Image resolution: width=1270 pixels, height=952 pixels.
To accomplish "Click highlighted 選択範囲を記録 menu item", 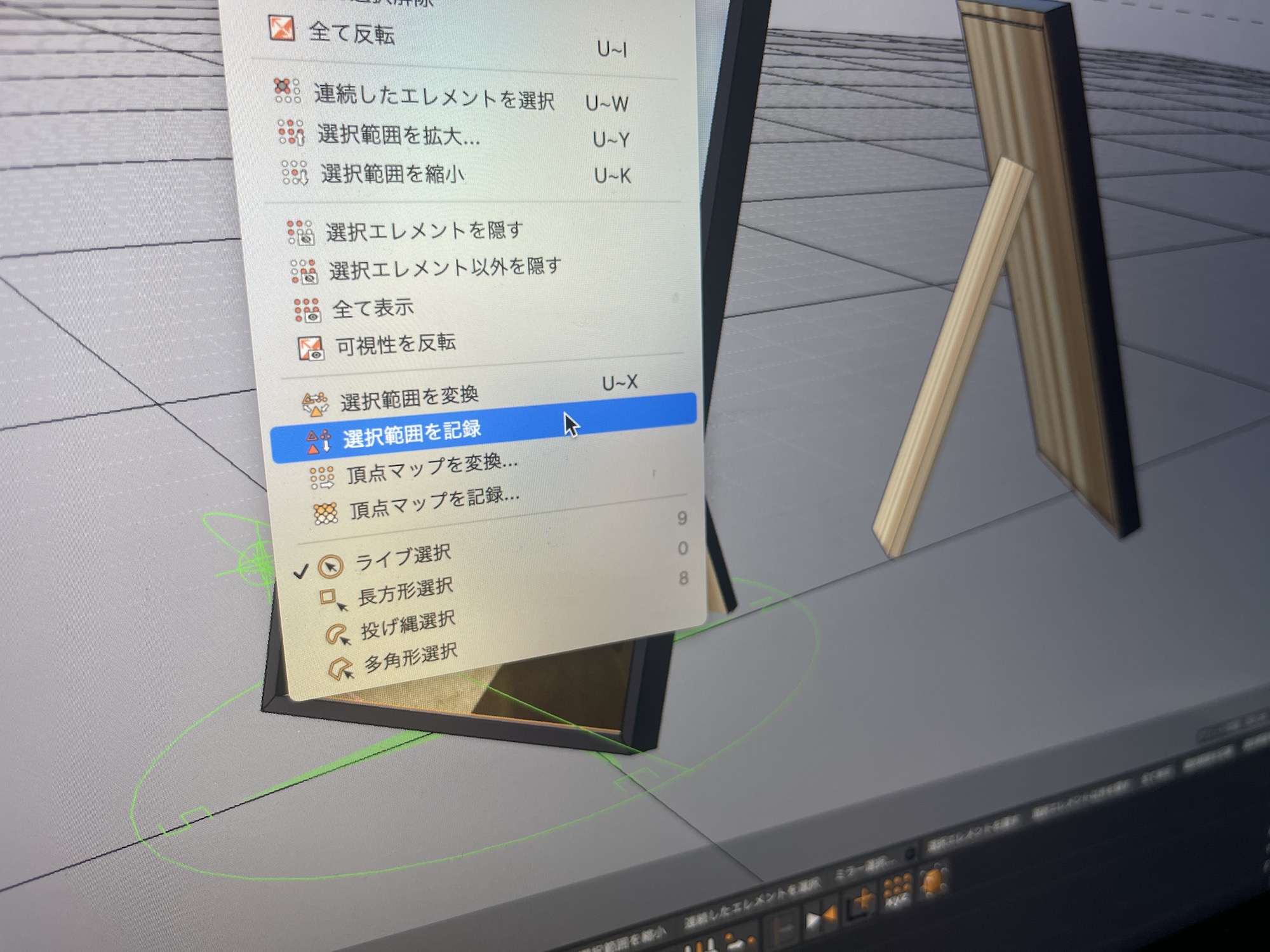I will (411, 435).
